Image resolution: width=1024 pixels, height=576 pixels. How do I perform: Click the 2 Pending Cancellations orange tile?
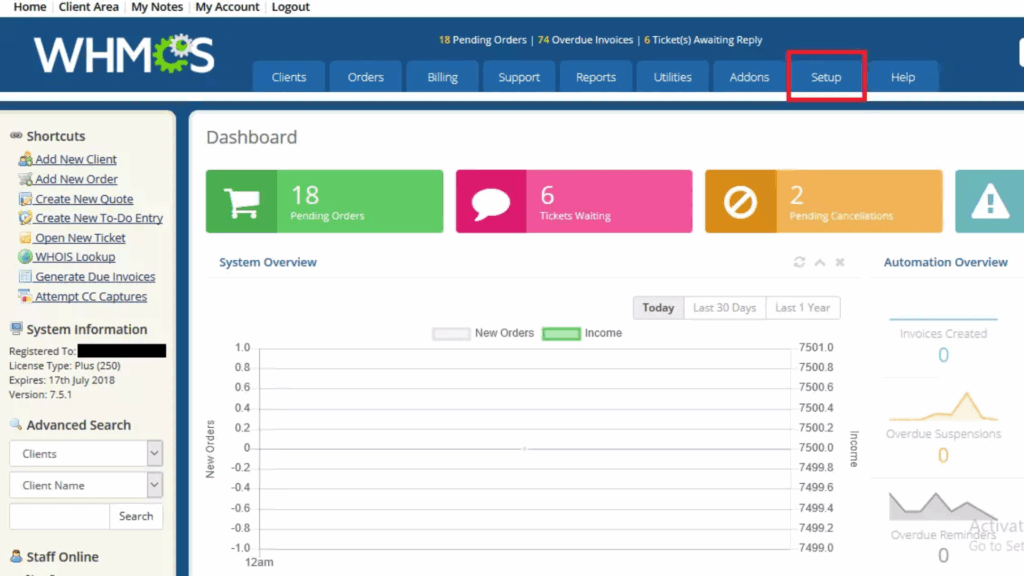coord(824,201)
